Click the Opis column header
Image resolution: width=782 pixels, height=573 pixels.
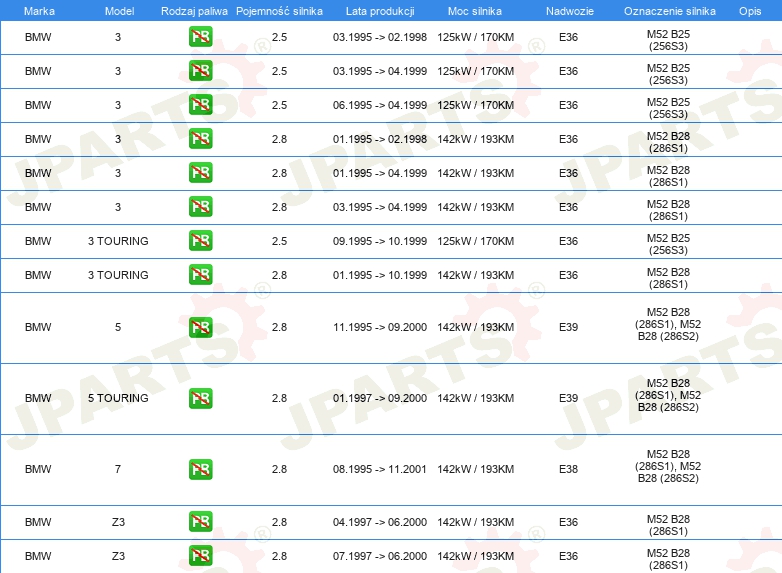[750, 11]
